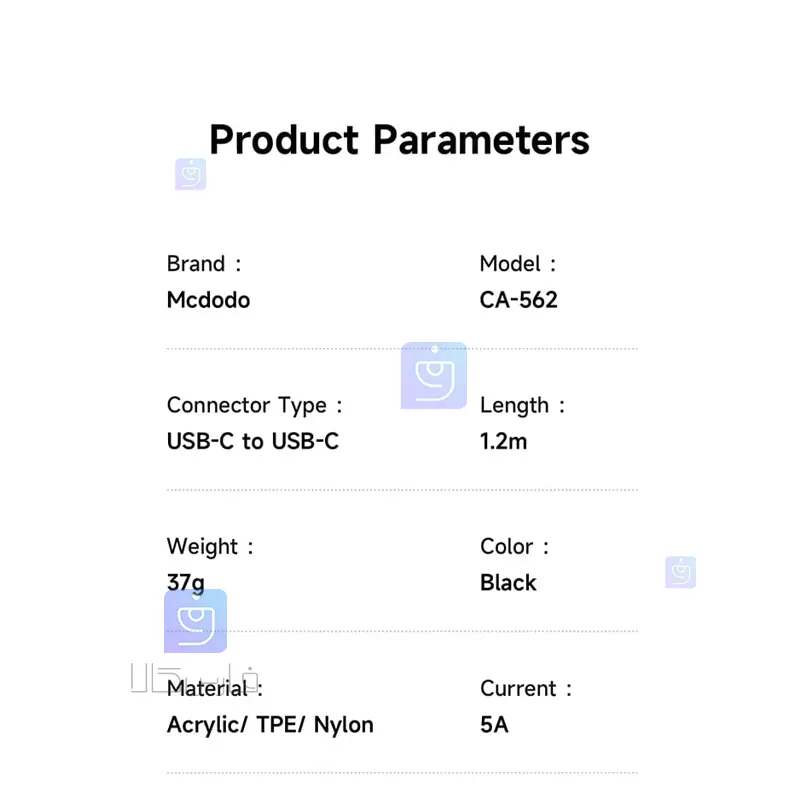Click the faint Arabic watermark text over Material
Screen dimensions: 800x800
tap(194, 678)
